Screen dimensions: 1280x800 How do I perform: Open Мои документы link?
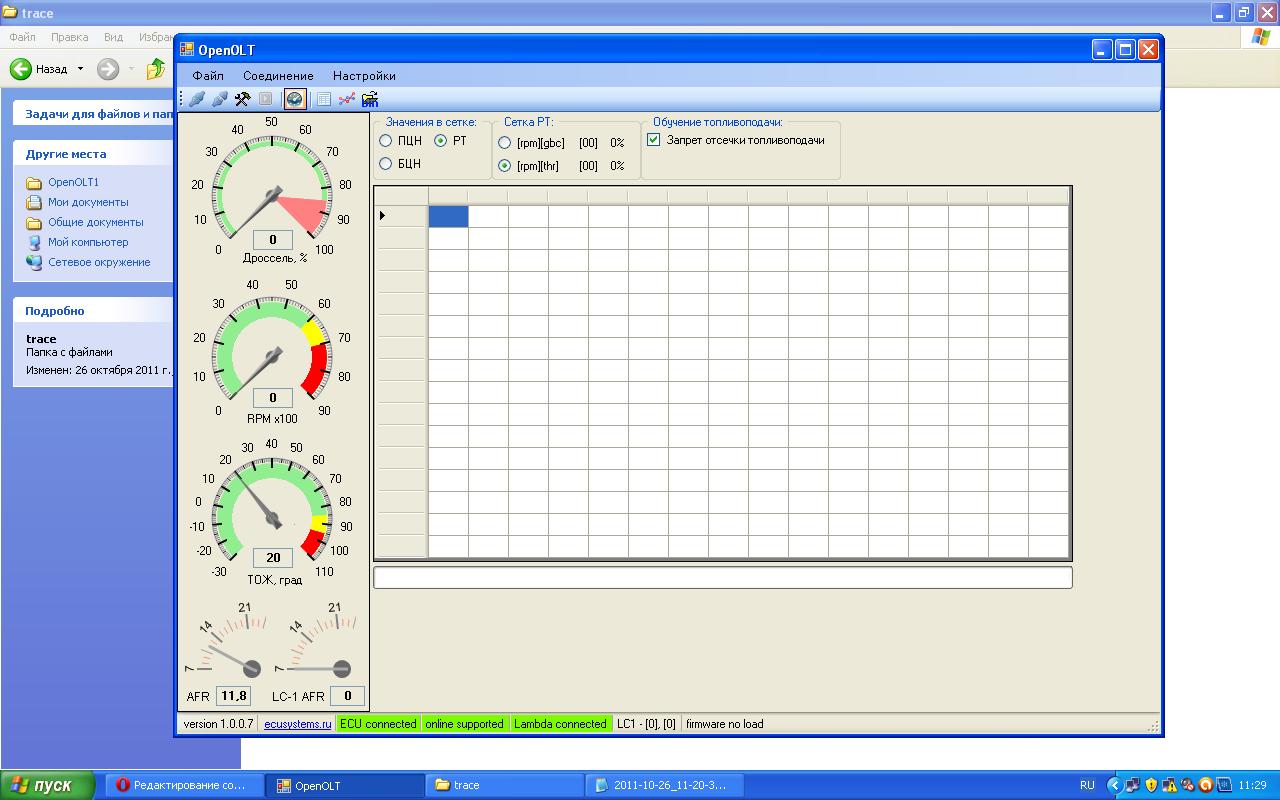(88, 202)
